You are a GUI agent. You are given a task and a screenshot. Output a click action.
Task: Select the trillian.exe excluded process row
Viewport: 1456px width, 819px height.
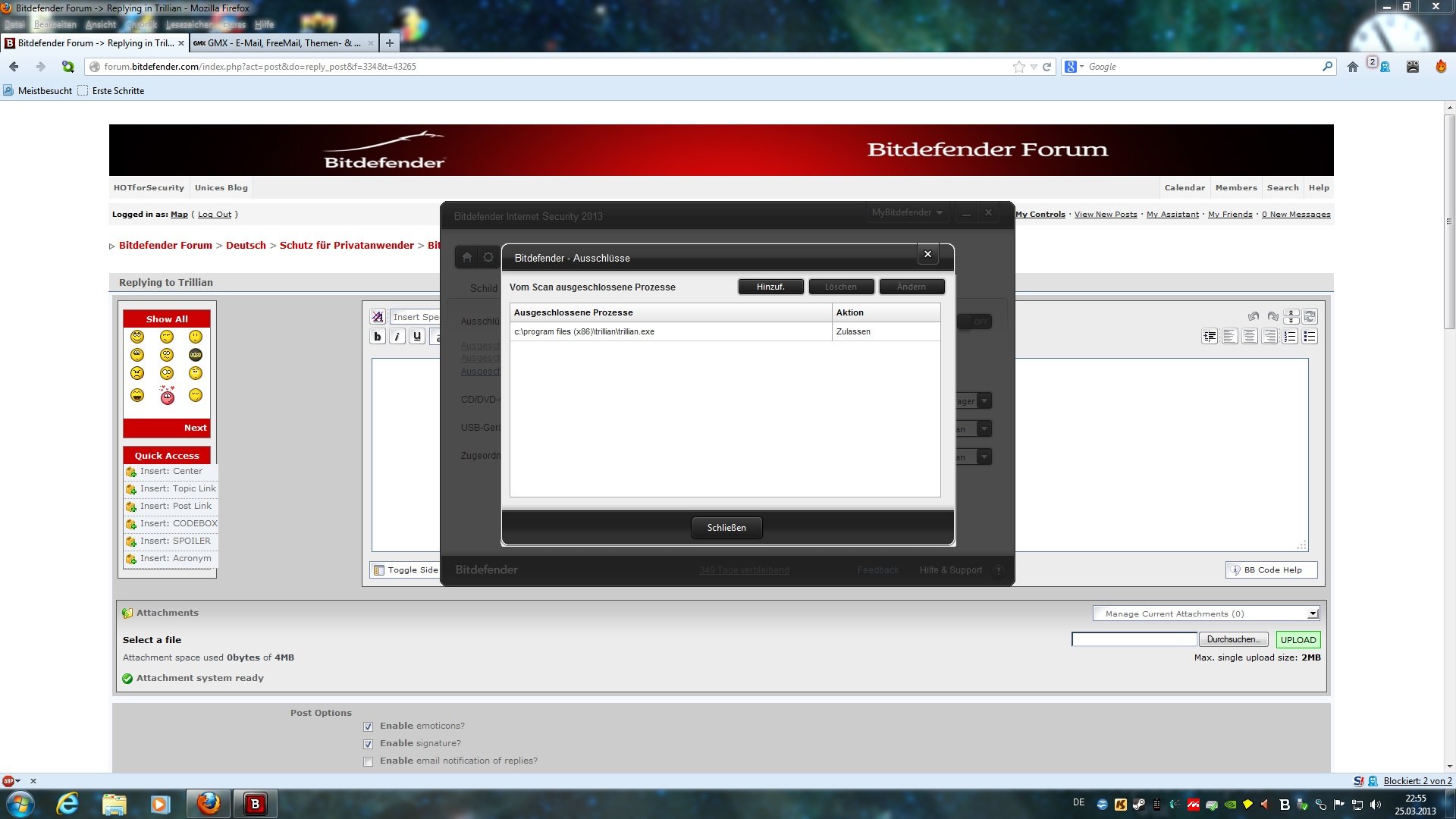pyautogui.click(x=725, y=331)
